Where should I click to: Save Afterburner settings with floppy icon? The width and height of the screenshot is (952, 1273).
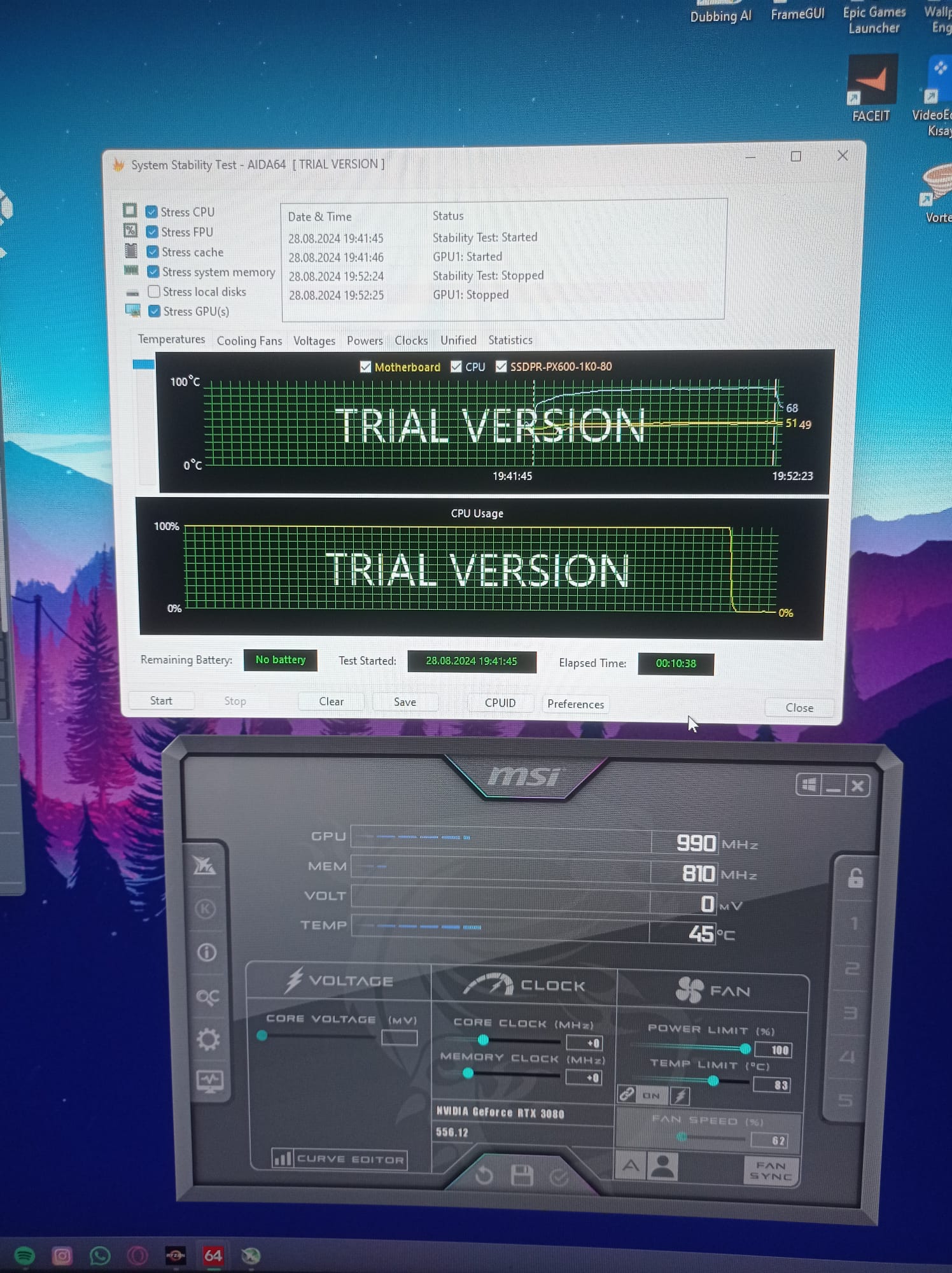pyautogui.click(x=522, y=1176)
